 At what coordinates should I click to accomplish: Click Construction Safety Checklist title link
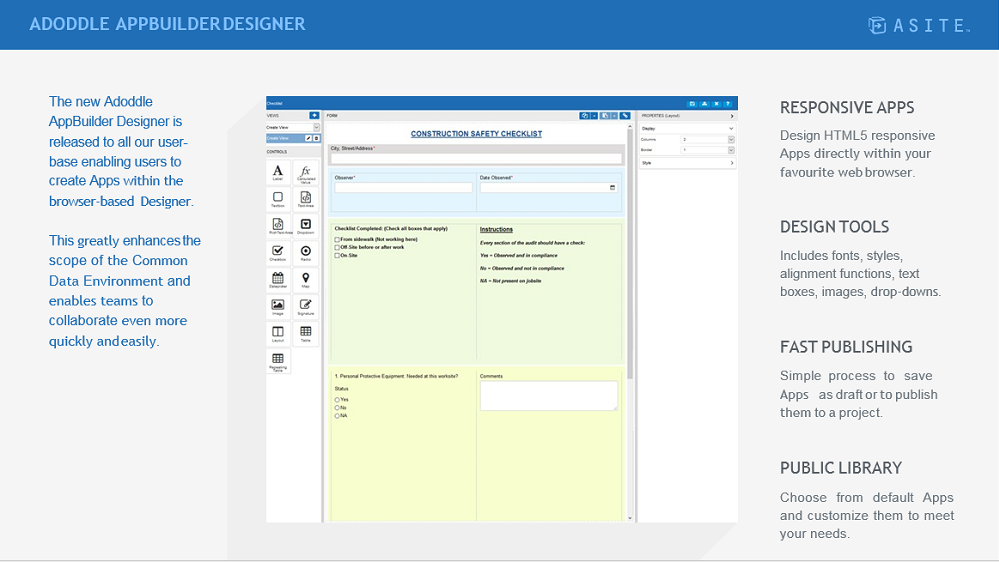coord(476,134)
